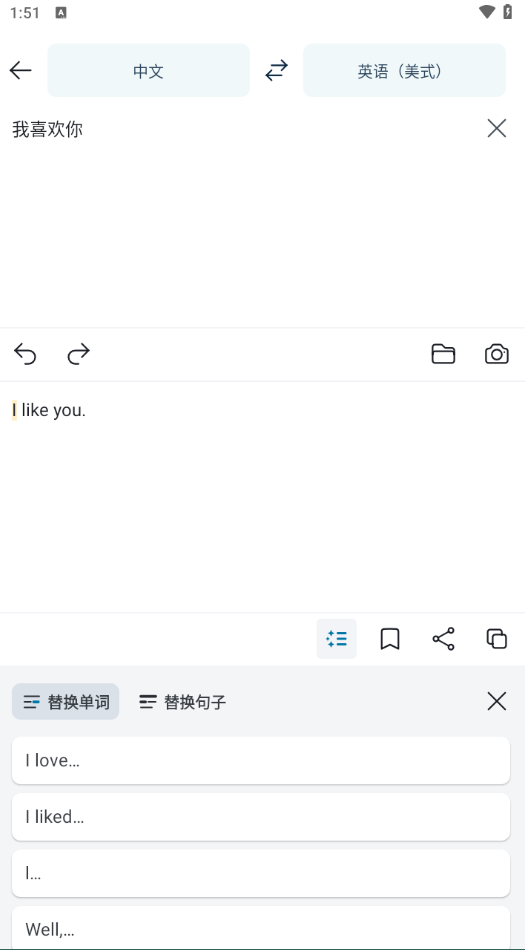The height and width of the screenshot is (952, 525).
Task: Open the 中文 source language selector
Action: click(149, 70)
